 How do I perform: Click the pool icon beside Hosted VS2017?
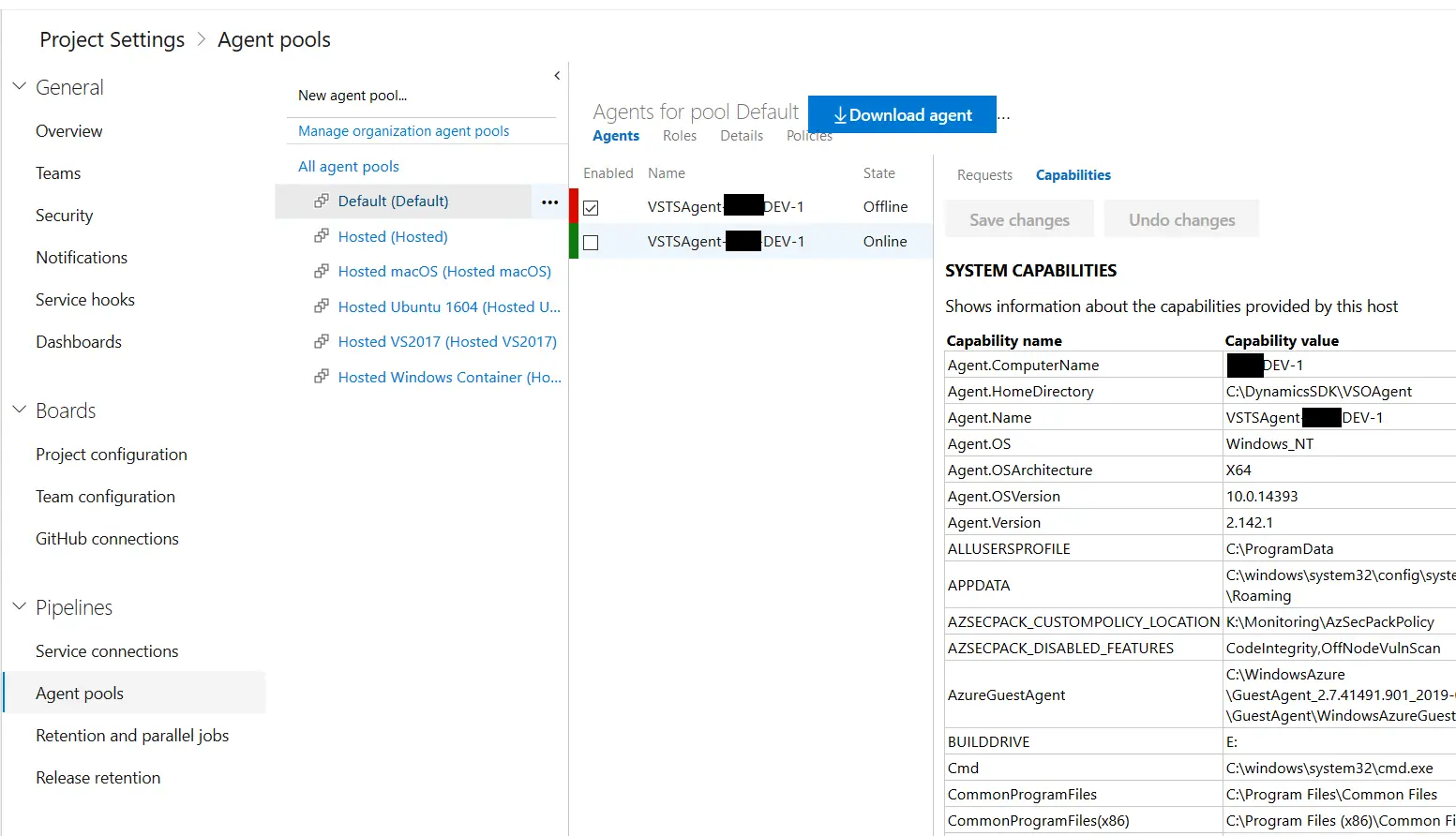tap(322, 341)
